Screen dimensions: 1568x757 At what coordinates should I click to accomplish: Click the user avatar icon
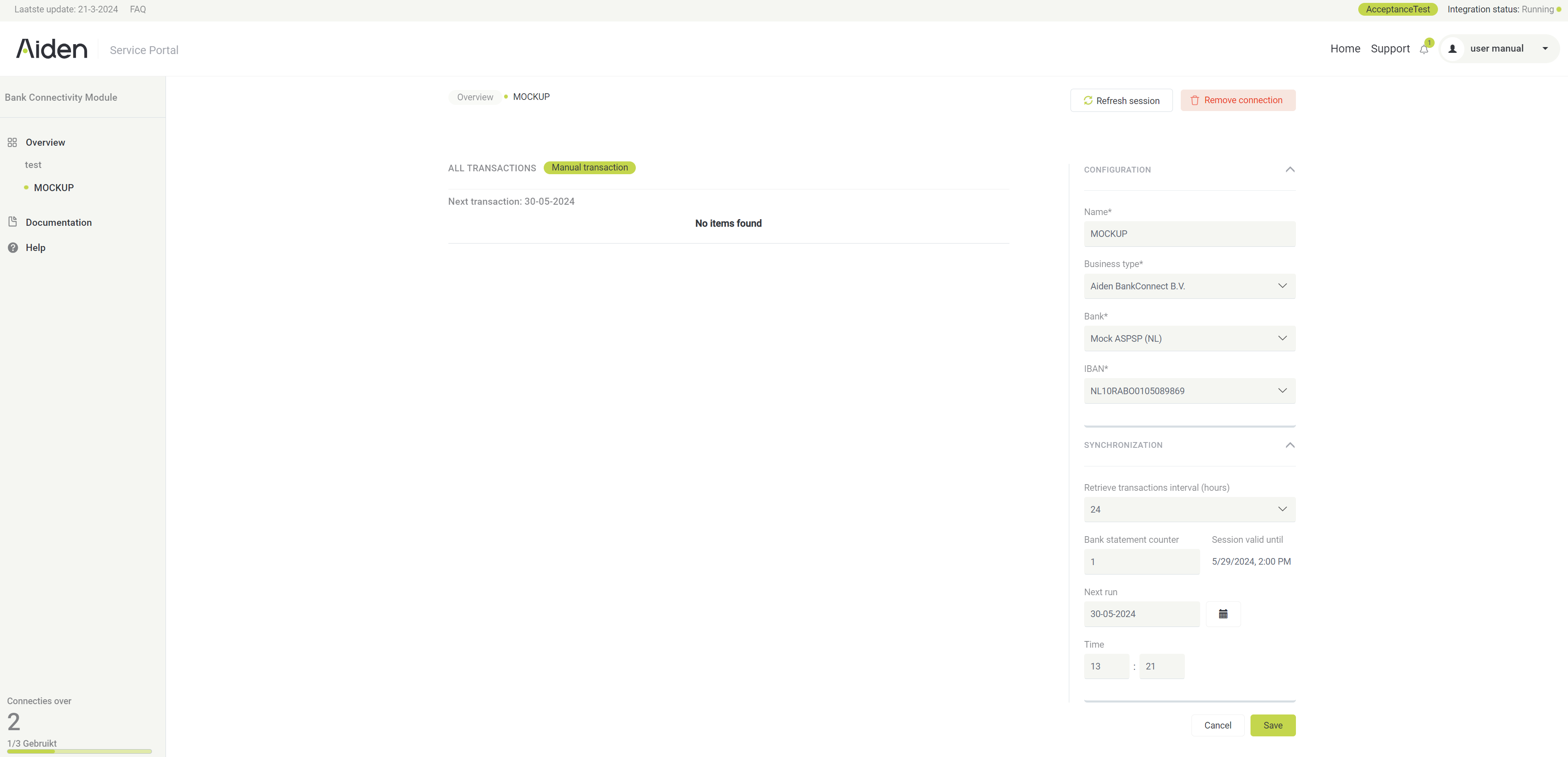tap(1452, 49)
